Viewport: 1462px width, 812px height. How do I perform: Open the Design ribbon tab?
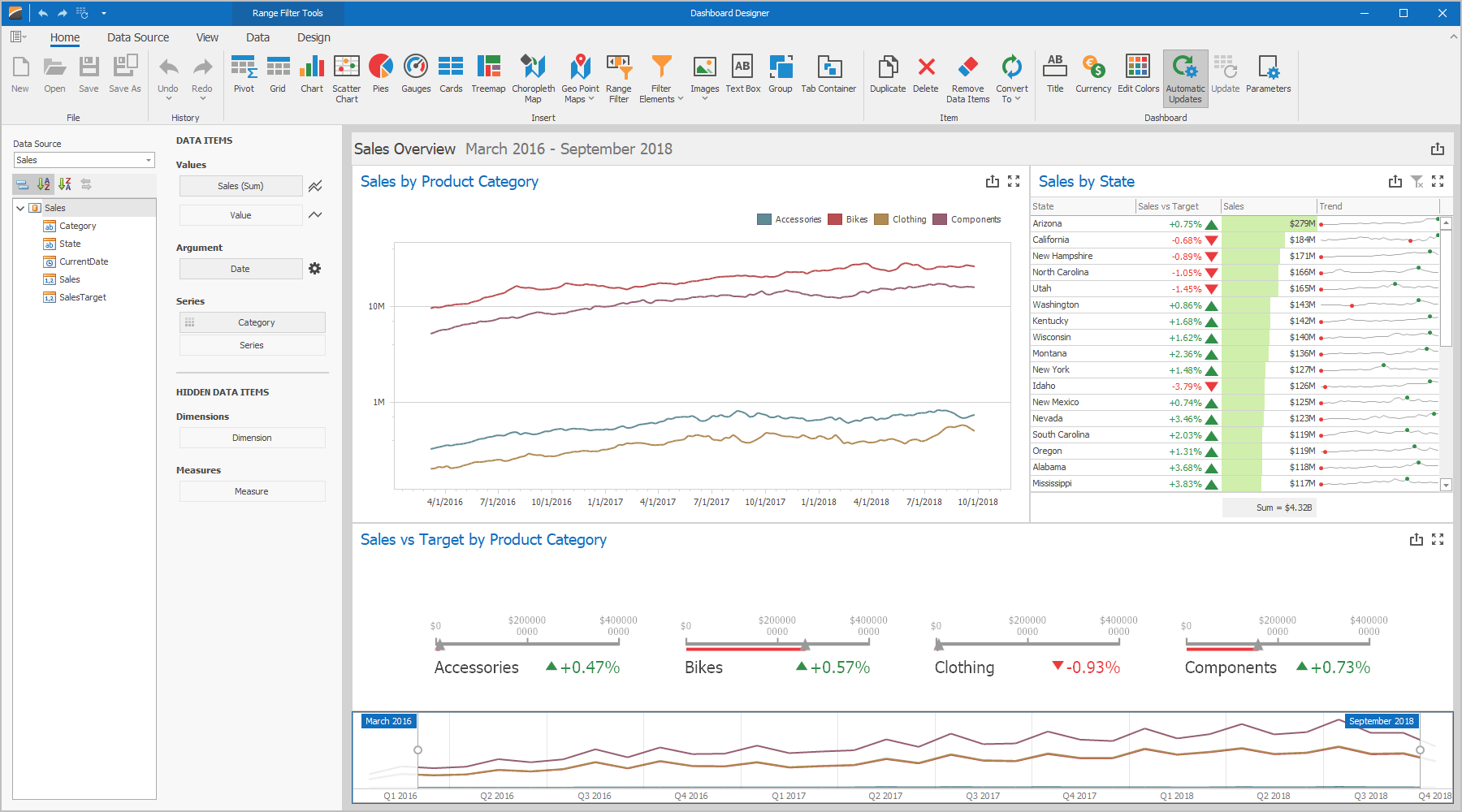314,37
